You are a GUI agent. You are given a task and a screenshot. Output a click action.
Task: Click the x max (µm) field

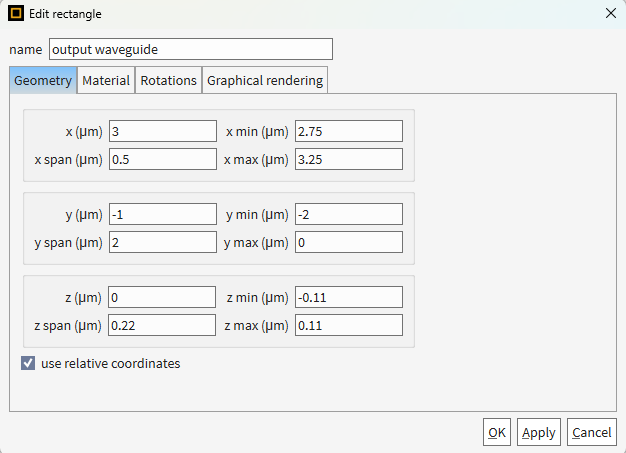(349, 159)
